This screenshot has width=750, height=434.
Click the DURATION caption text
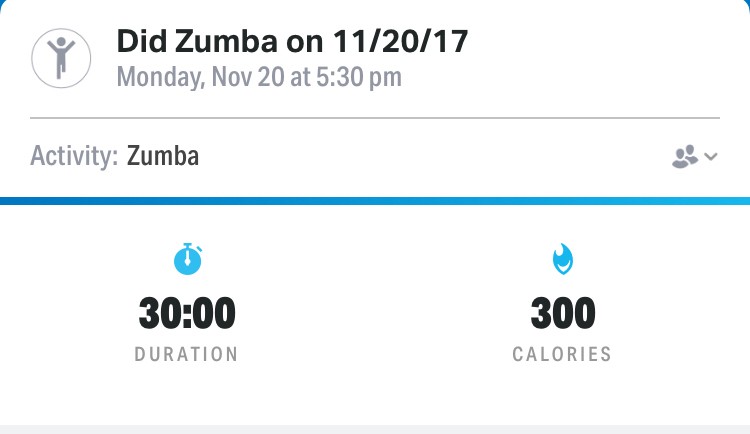tap(187, 354)
